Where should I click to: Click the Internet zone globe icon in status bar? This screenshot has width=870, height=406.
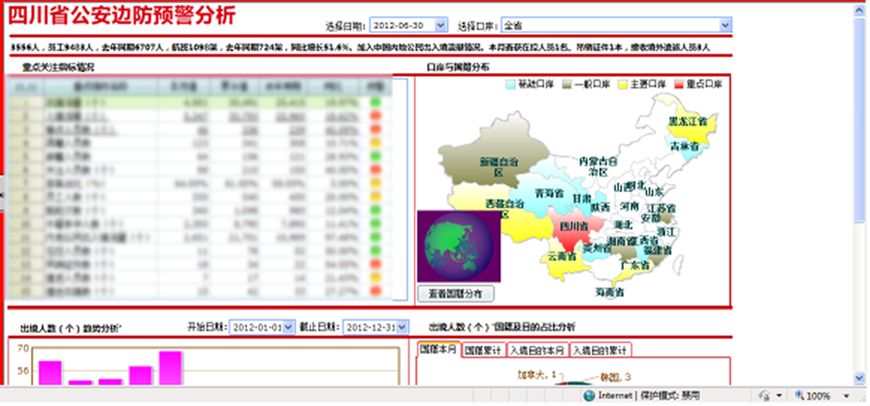[x=589, y=396]
